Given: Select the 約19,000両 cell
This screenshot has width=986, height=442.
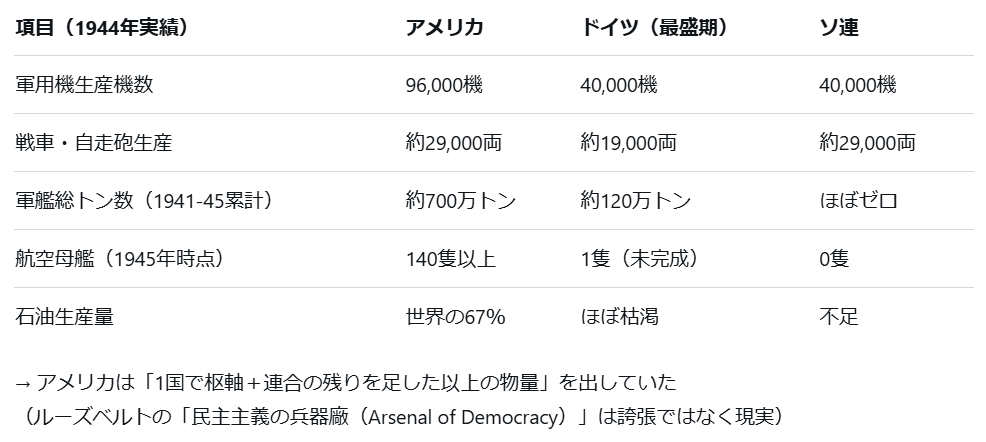Looking at the screenshot, I should [x=628, y=143].
